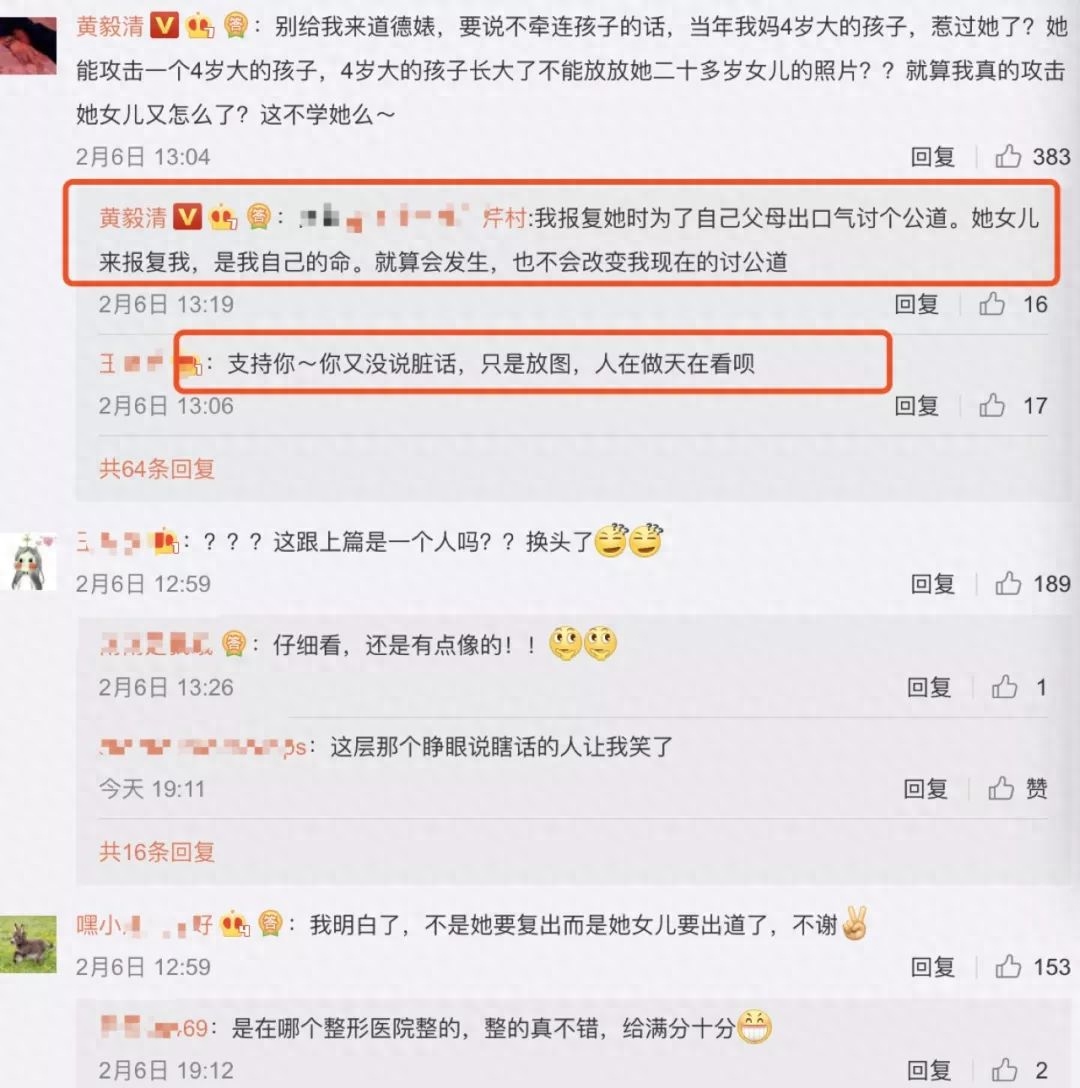This screenshot has width=1080, height=1088.
Task: Reply to the top comment posted at 13:04
Action: (x=932, y=157)
